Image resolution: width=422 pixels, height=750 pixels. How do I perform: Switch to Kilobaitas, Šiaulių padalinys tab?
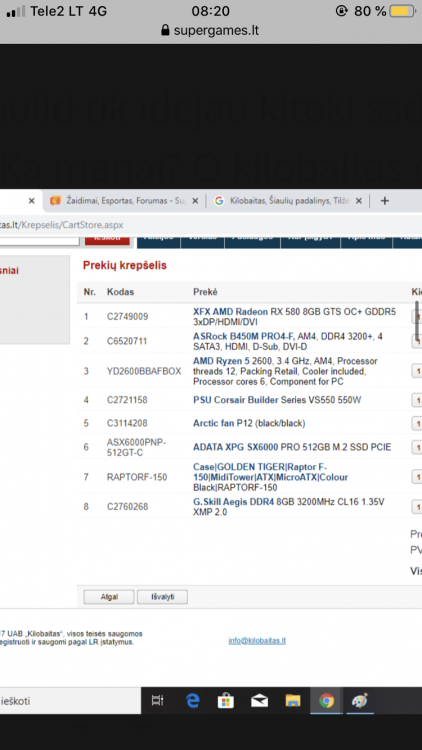[x=290, y=201]
